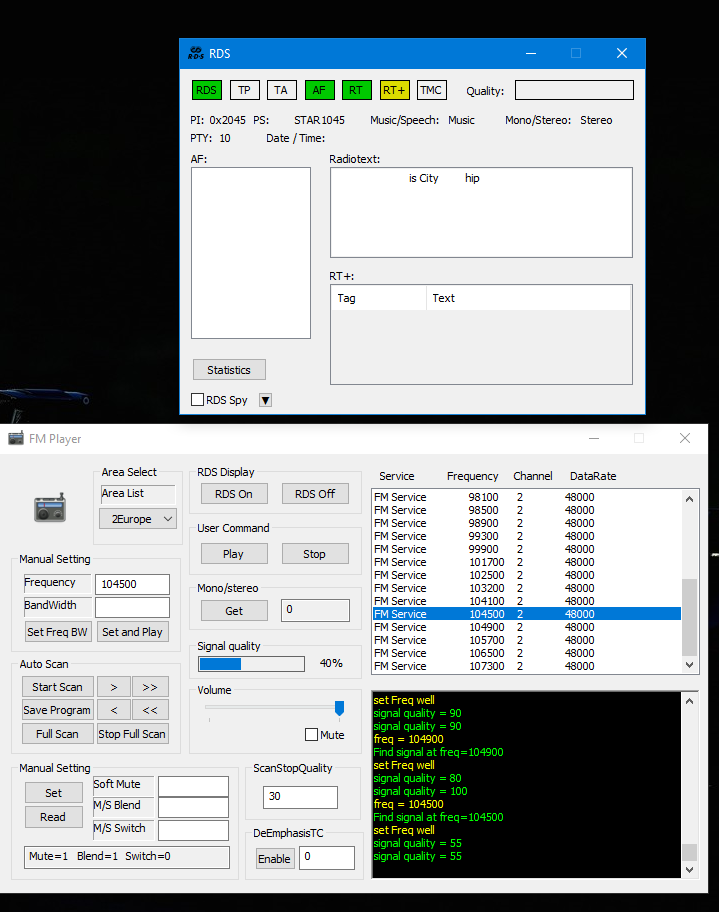
Task: Enable the RDS Spy checkbox
Action: pos(198,400)
